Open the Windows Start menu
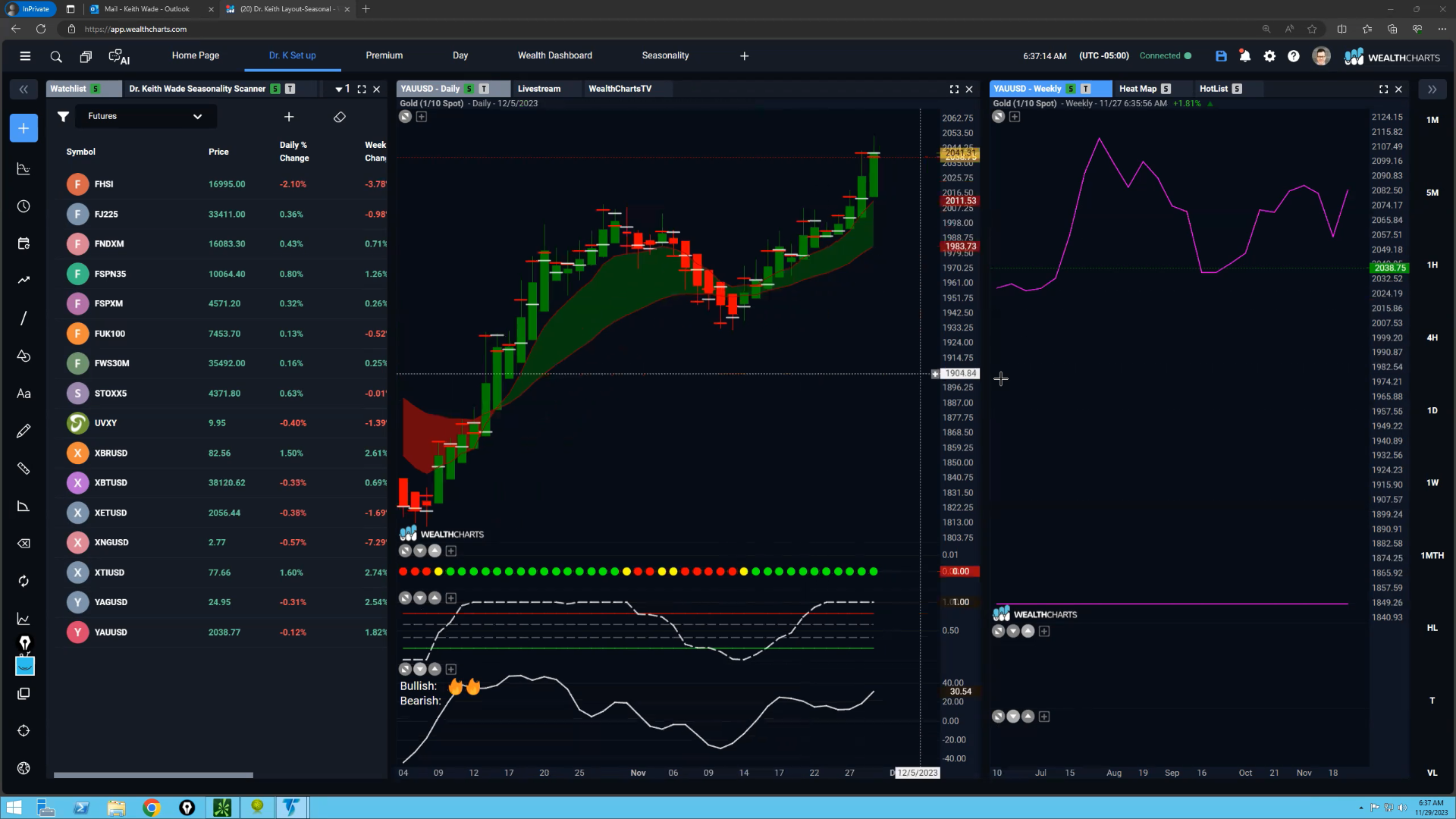 pyautogui.click(x=13, y=808)
